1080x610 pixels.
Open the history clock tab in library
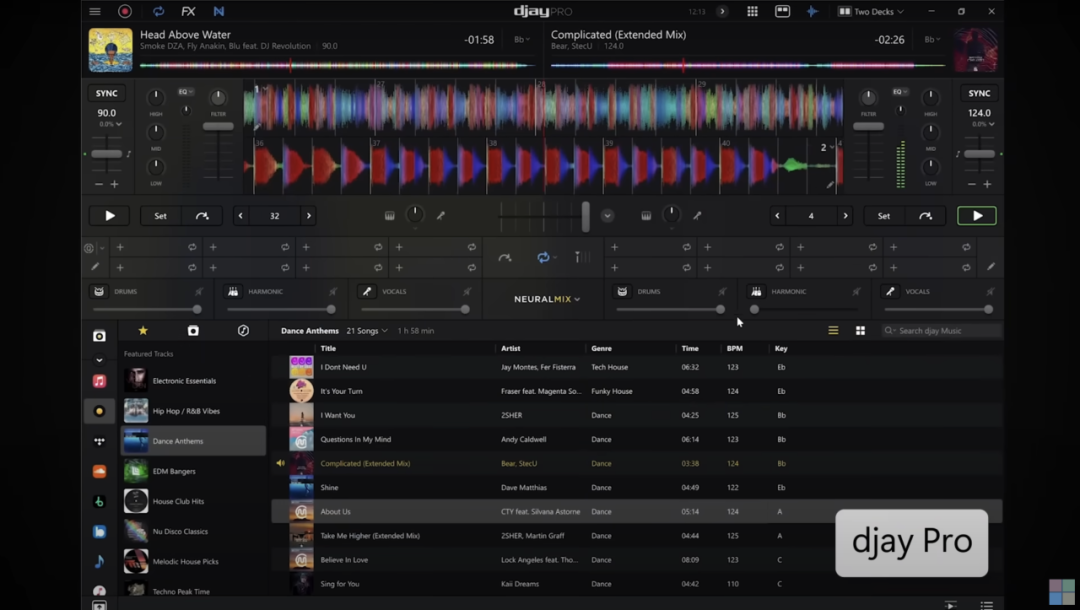click(x=243, y=330)
